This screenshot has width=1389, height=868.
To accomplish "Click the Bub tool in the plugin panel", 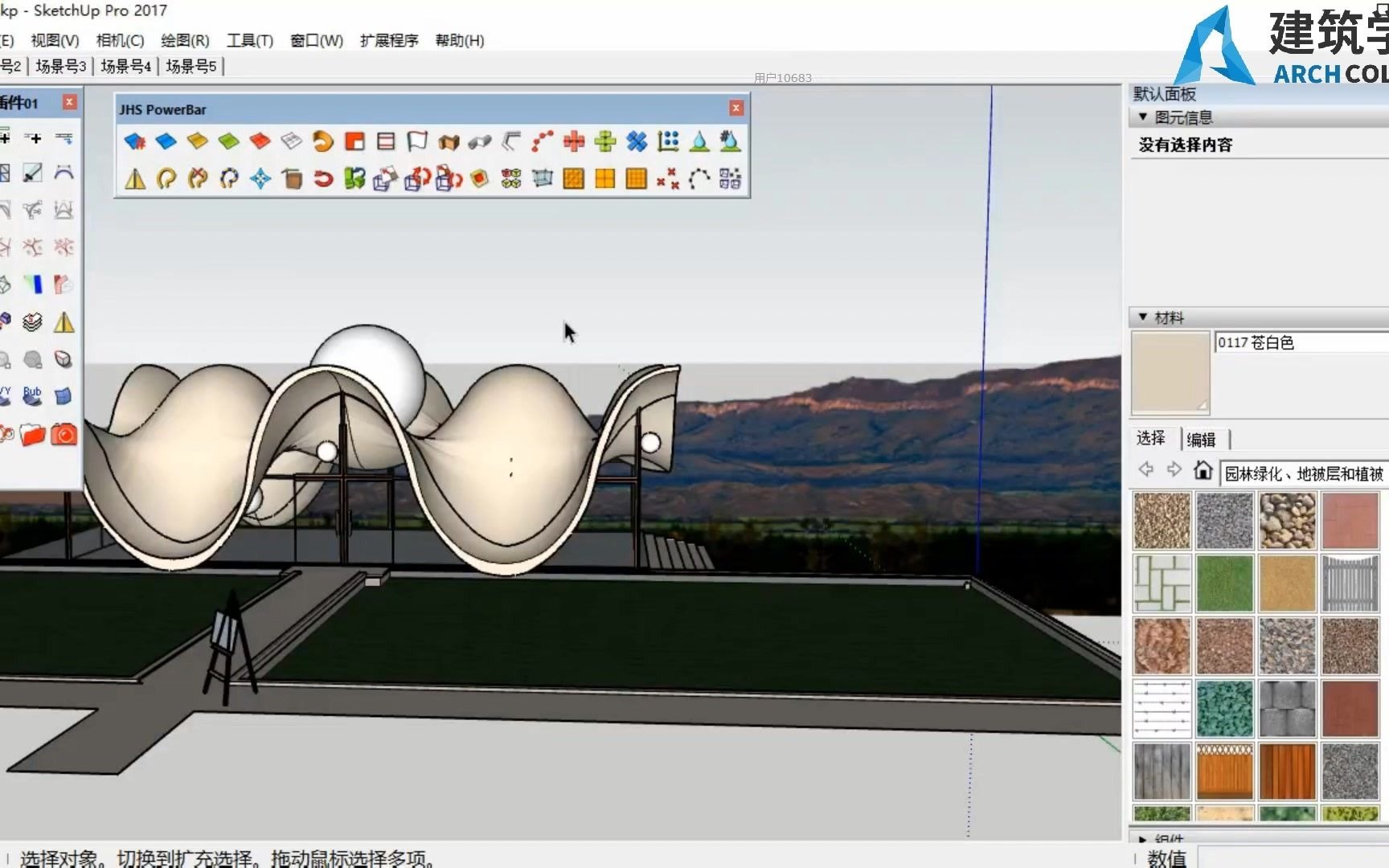I will [x=32, y=395].
